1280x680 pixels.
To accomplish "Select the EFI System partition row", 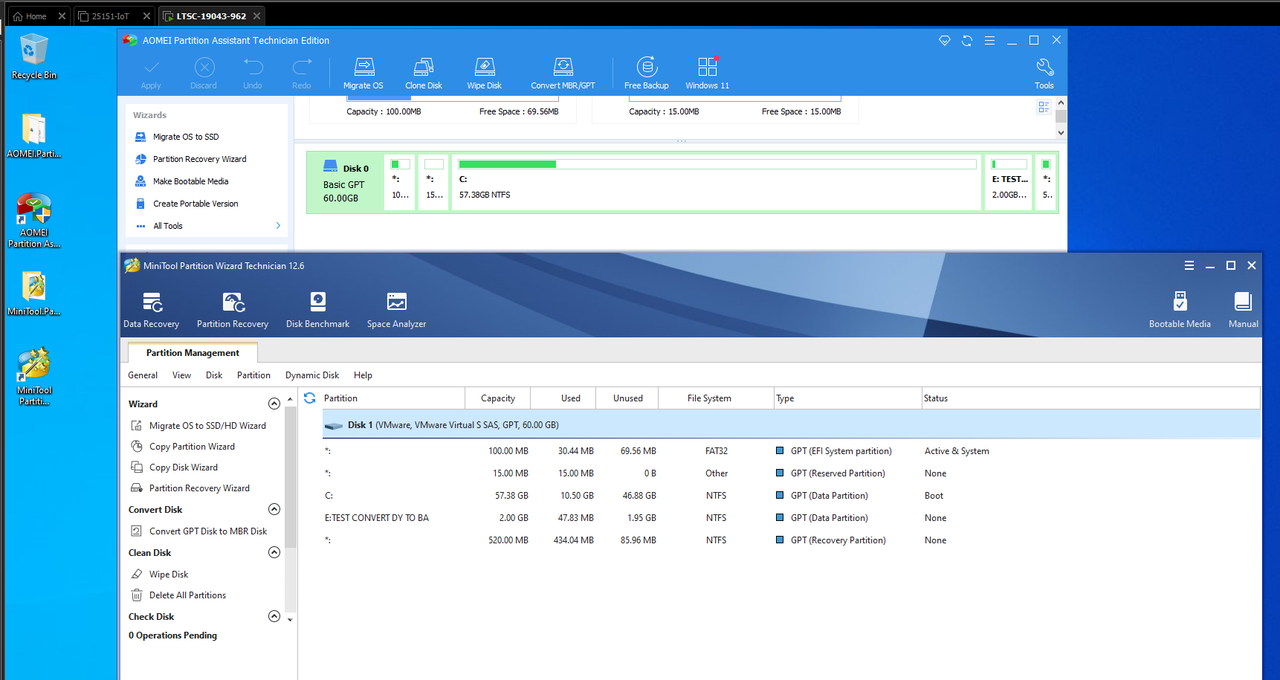I will point(790,451).
